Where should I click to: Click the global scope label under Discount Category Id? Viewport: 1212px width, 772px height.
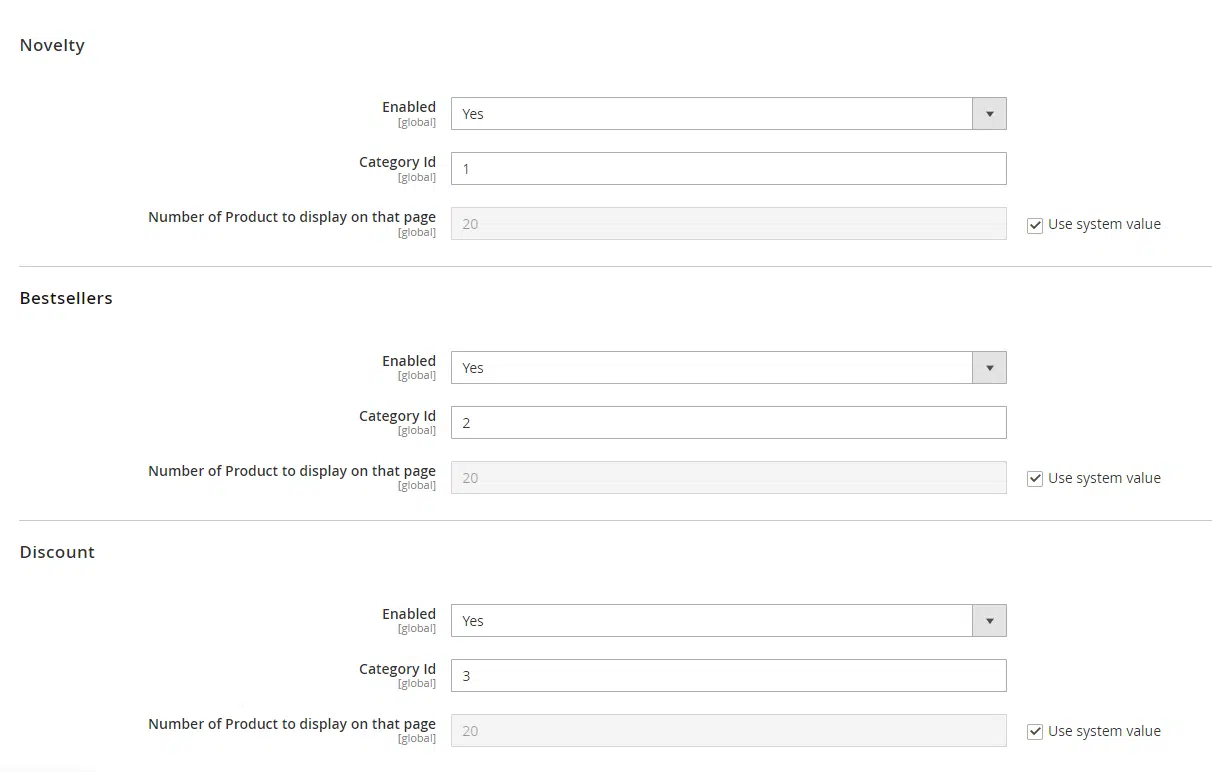417,683
